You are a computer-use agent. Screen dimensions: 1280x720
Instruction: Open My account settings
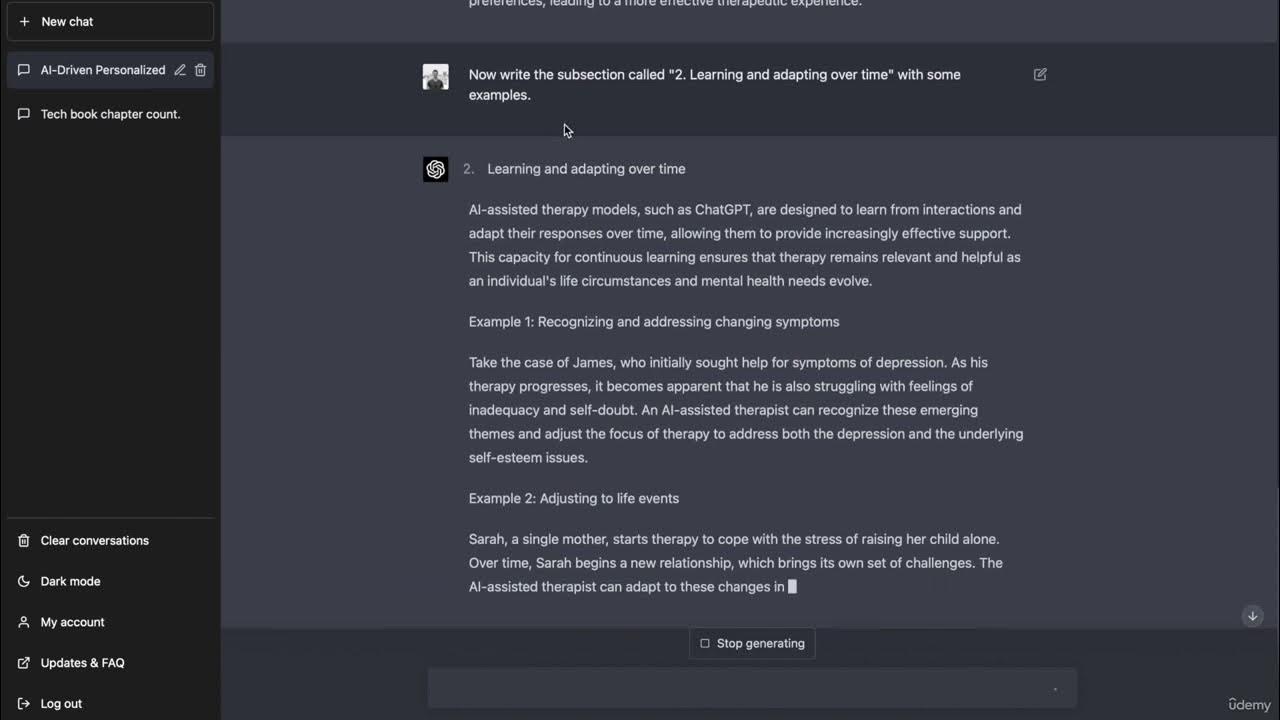click(72, 622)
